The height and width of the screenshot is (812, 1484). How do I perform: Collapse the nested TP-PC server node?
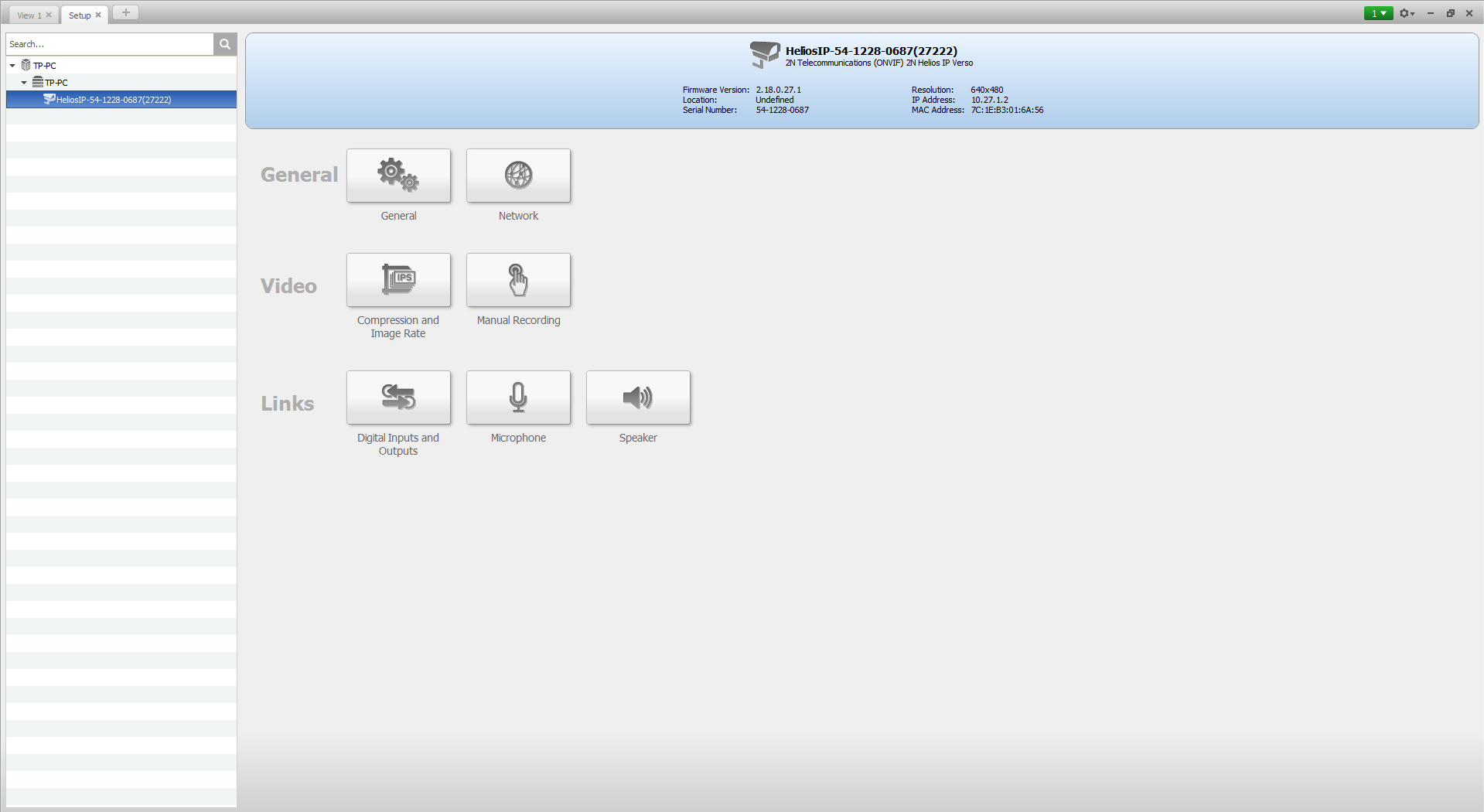[24, 83]
